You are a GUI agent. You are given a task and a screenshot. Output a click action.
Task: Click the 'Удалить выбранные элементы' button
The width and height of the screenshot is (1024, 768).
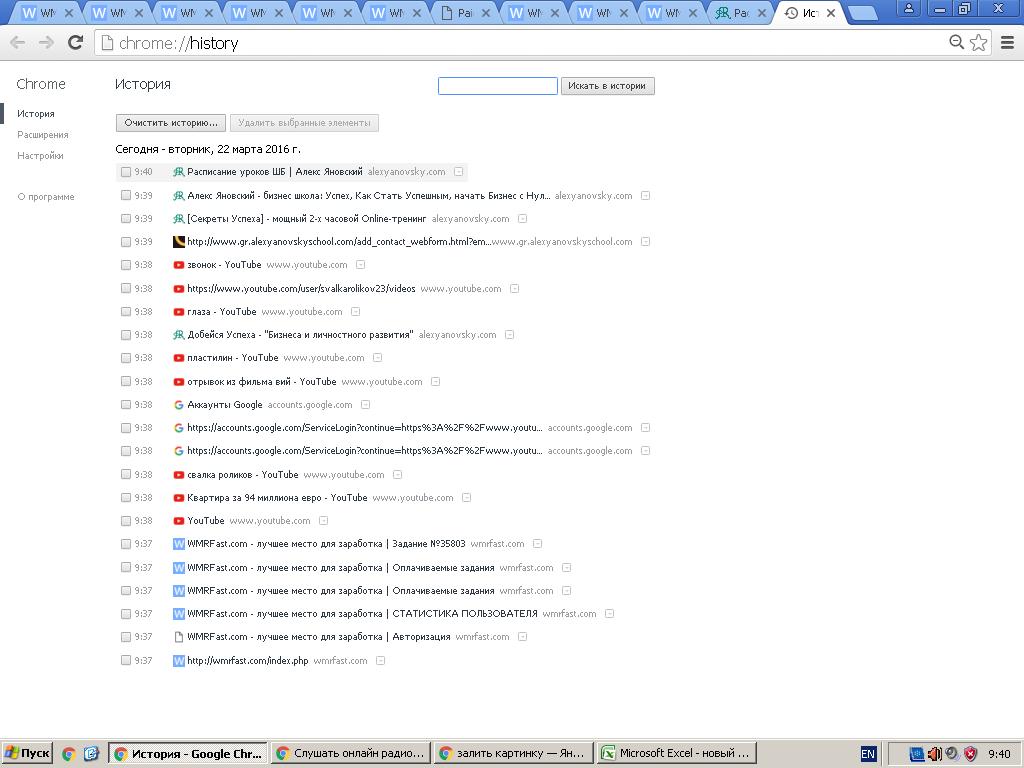point(304,123)
